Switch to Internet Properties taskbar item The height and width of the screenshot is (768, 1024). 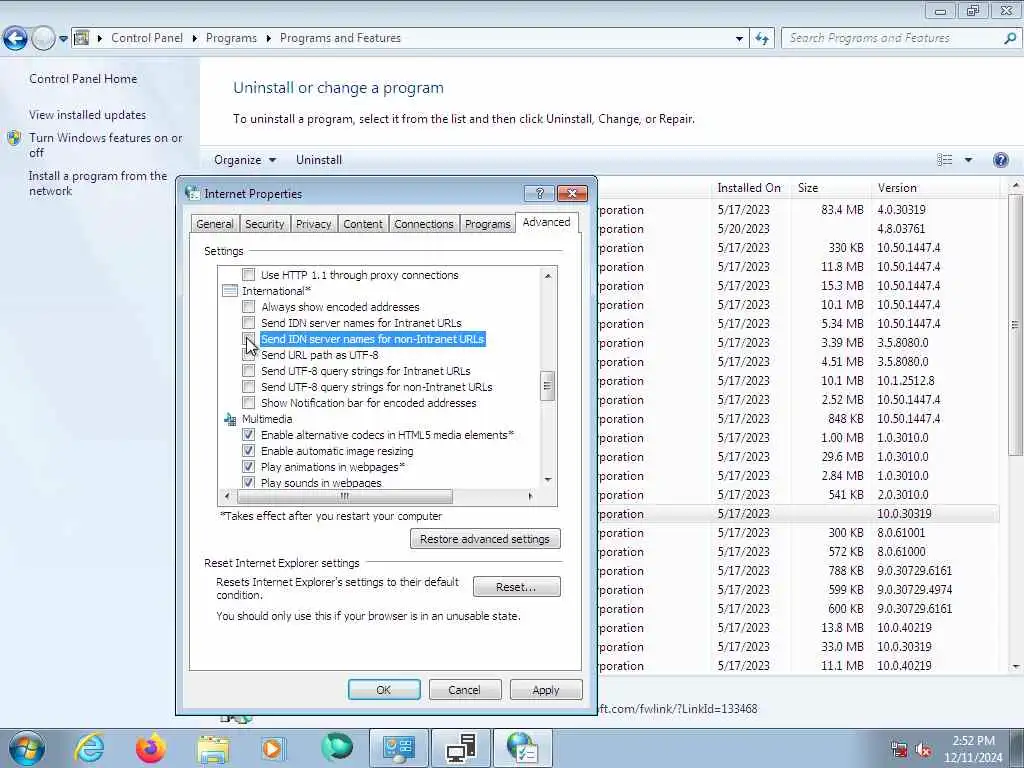pos(522,748)
